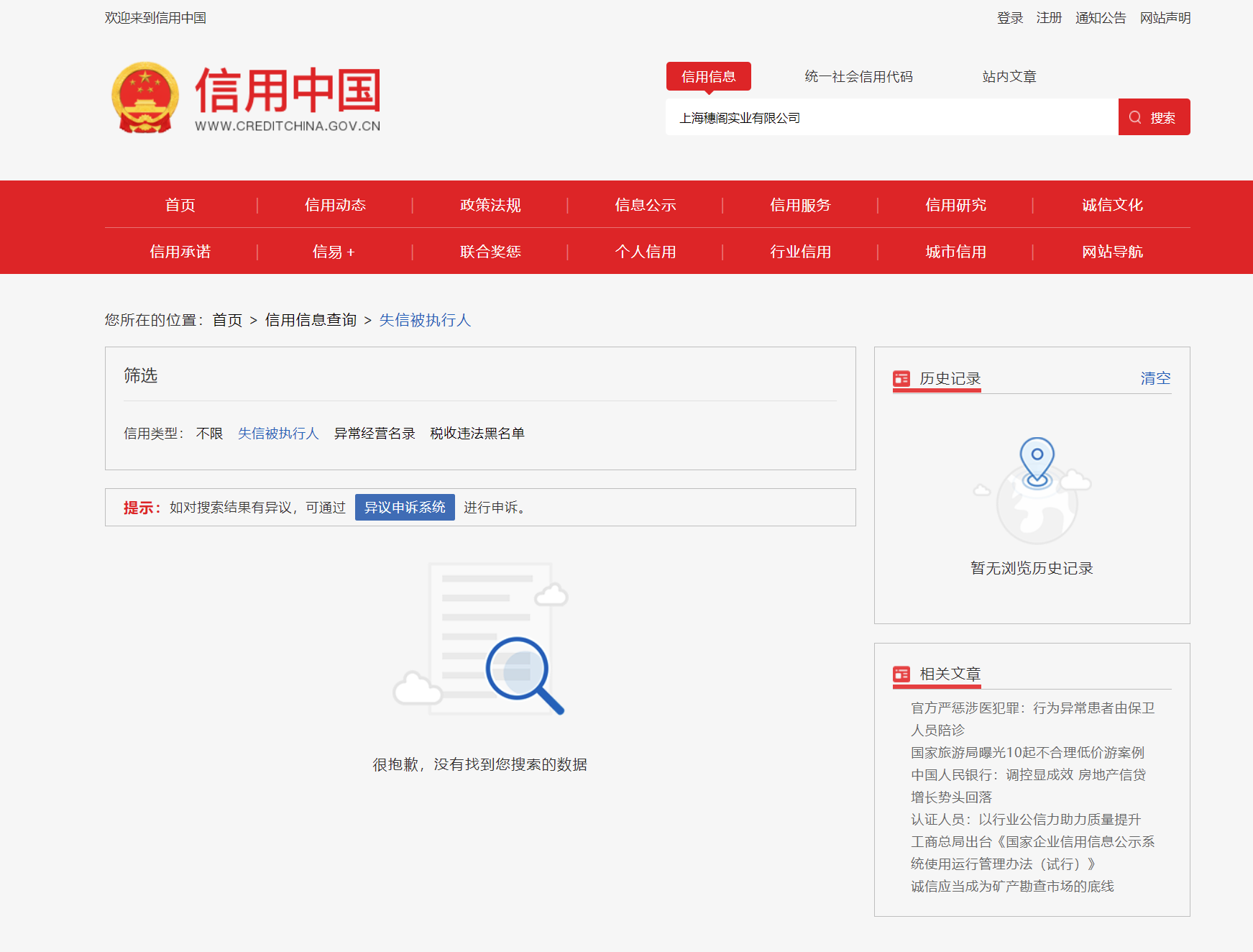Image resolution: width=1253 pixels, height=952 pixels.
Task: Filter by 异常经营名录 credit type
Action: (x=375, y=434)
